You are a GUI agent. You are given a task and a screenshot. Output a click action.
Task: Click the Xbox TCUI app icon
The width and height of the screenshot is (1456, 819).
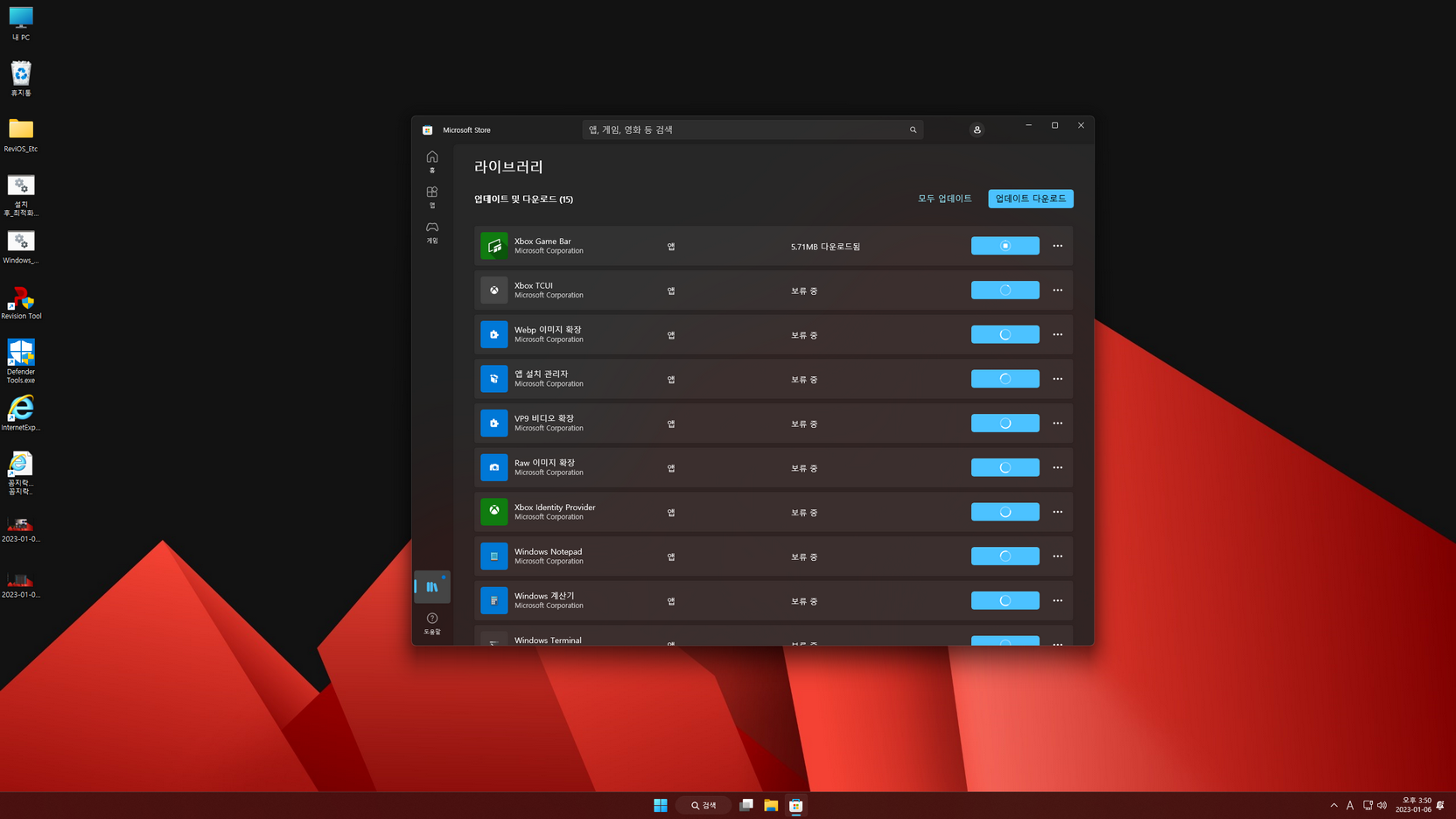coord(494,290)
